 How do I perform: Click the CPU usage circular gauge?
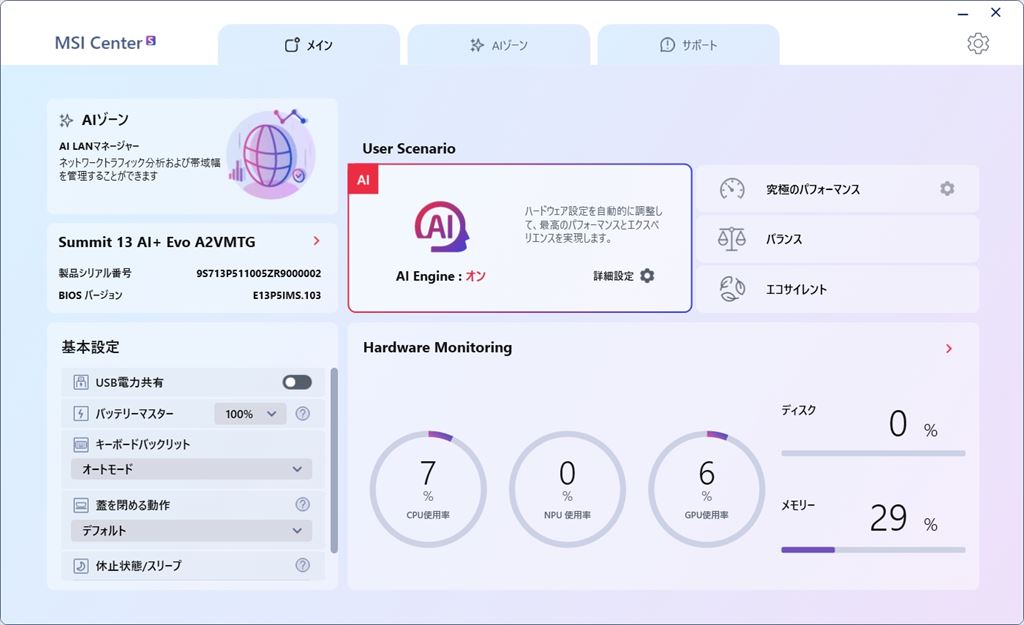click(x=428, y=489)
